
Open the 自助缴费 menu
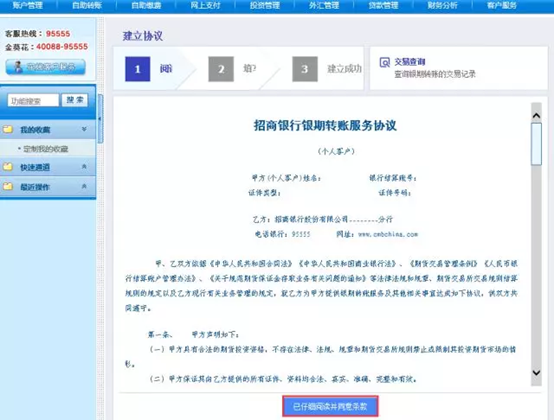(146, 5)
